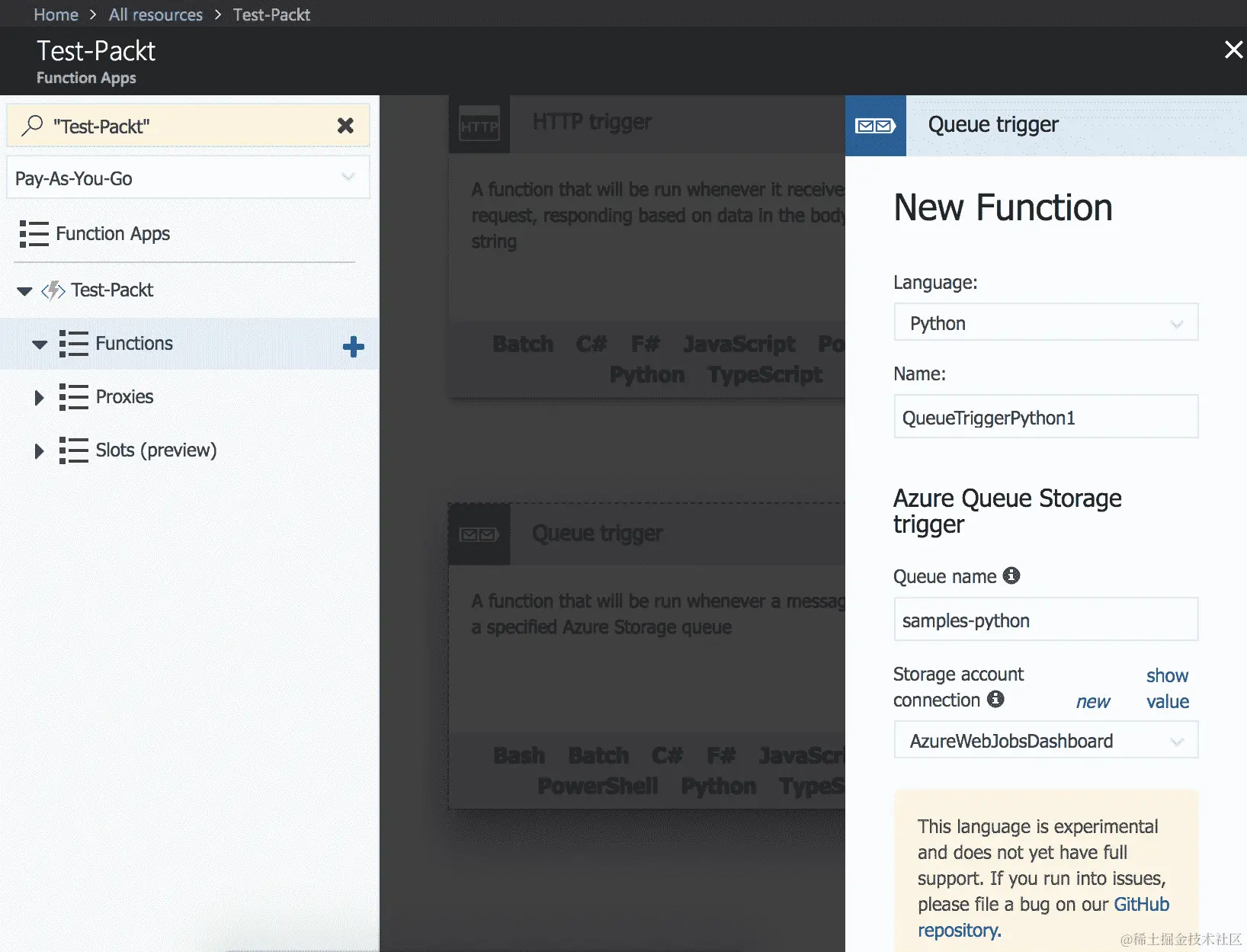This screenshot has width=1247, height=952.
Task: Click the Proxies list icon
Action: point(74,397)
